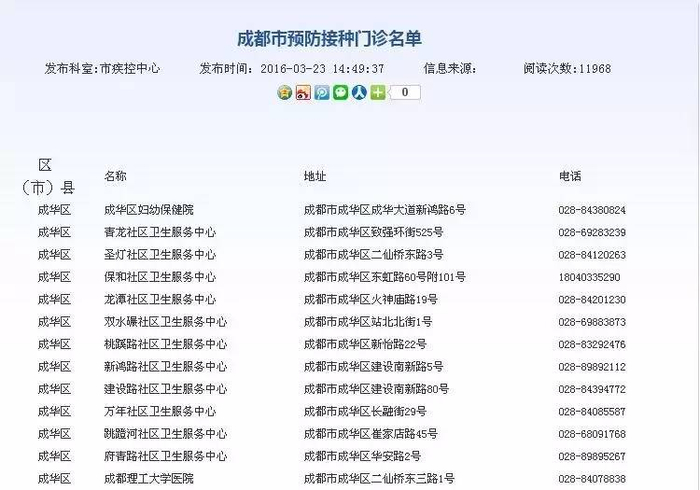
Task: Click phone number 028-68091768
Action: coord(592,434)
